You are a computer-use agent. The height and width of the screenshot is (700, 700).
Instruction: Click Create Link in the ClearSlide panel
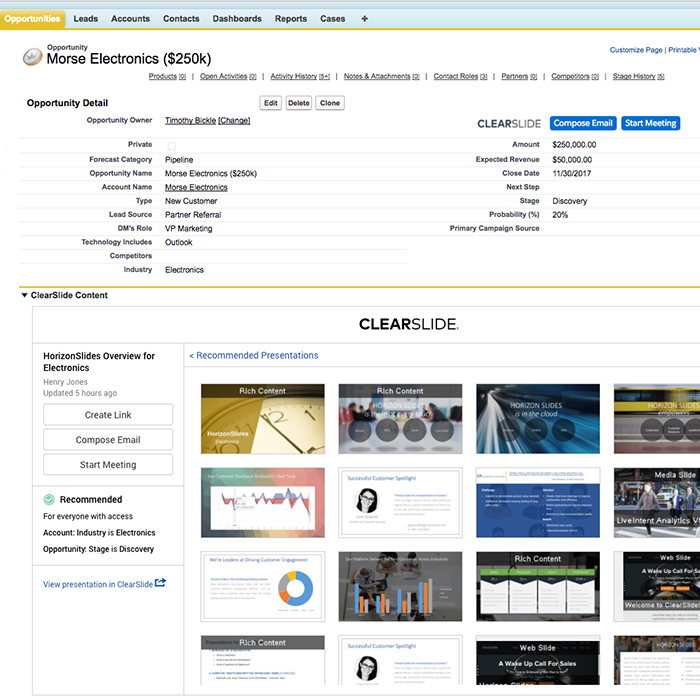coord(108,415)
